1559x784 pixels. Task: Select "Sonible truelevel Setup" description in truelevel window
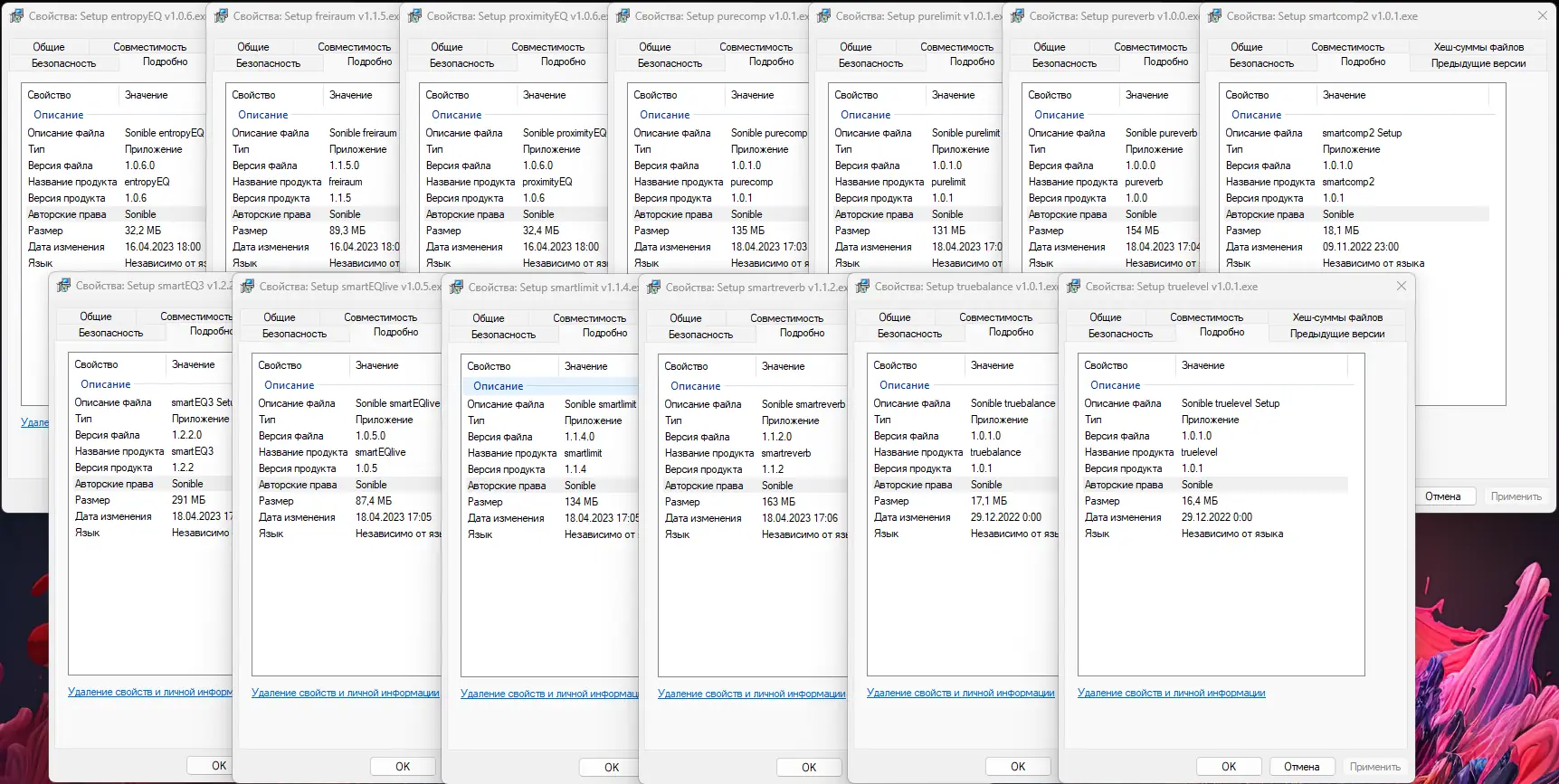(1231, 403)
